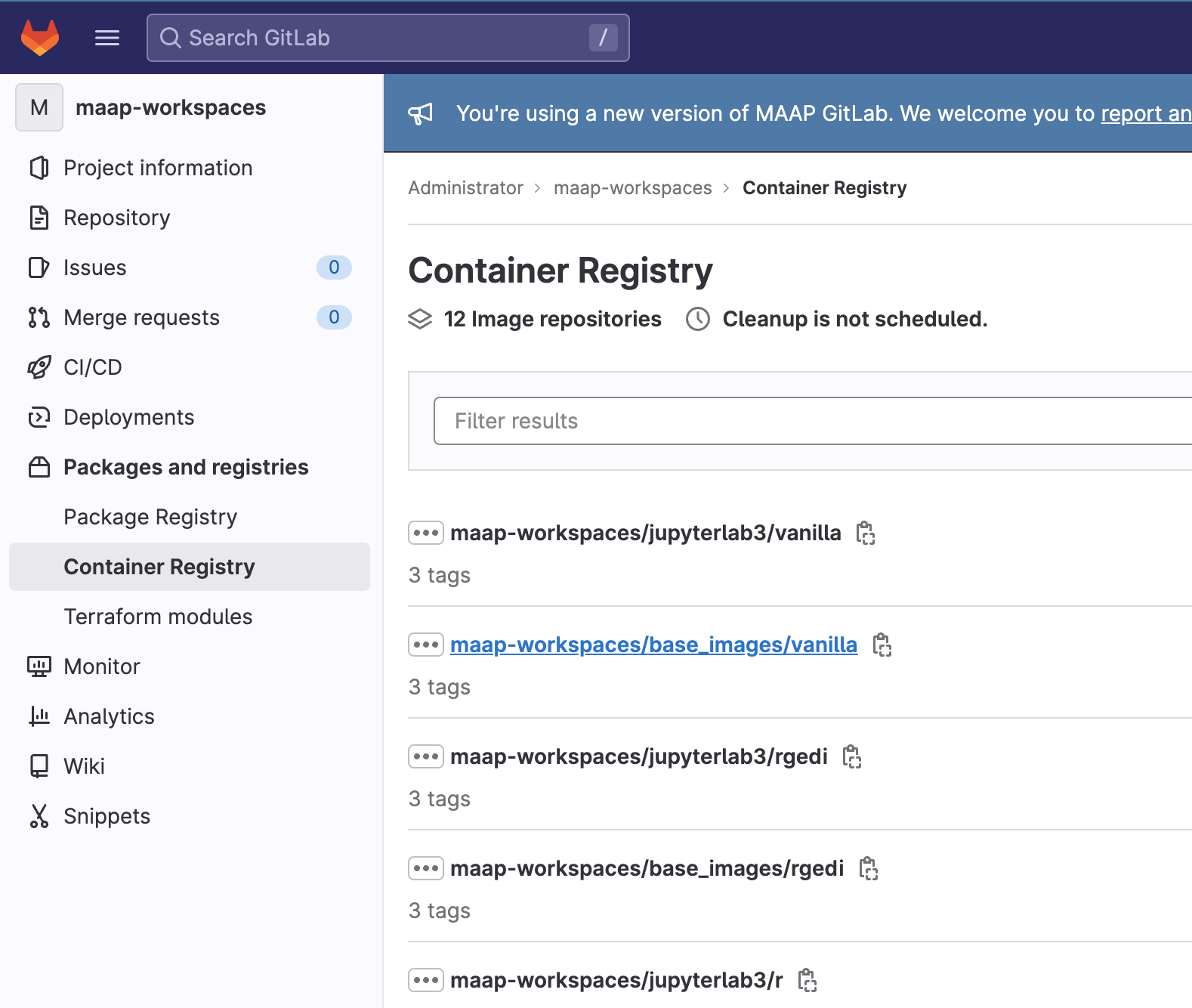Click '3 tags' under base_images/rgedi

coord(440,911)
